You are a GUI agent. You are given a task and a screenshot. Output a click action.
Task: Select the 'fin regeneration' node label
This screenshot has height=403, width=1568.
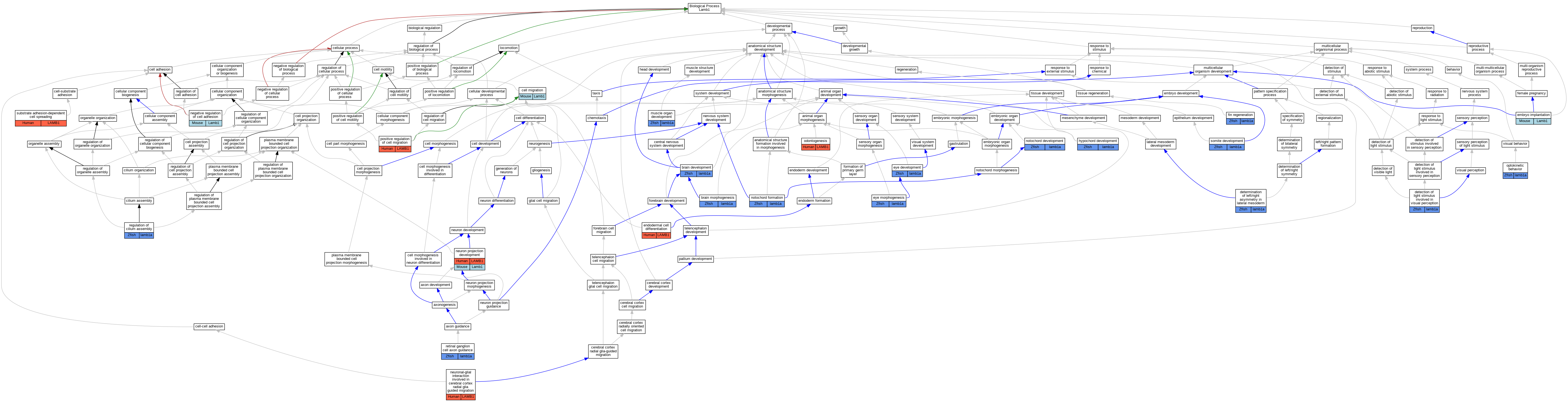pos(1241,115)
